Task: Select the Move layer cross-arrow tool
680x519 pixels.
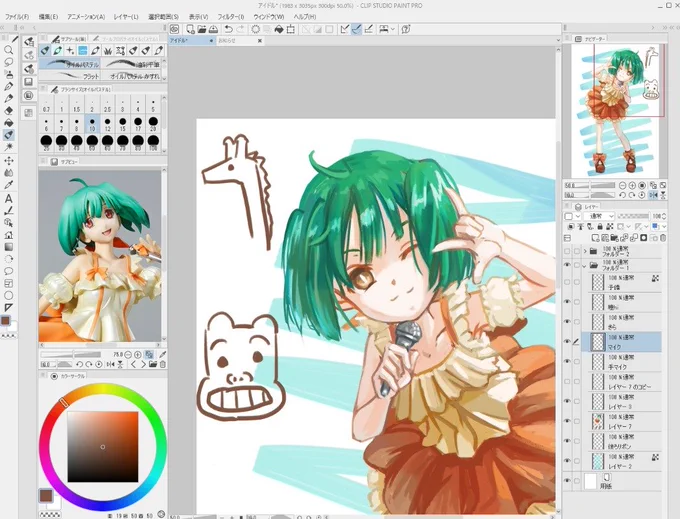Action: 8,161
